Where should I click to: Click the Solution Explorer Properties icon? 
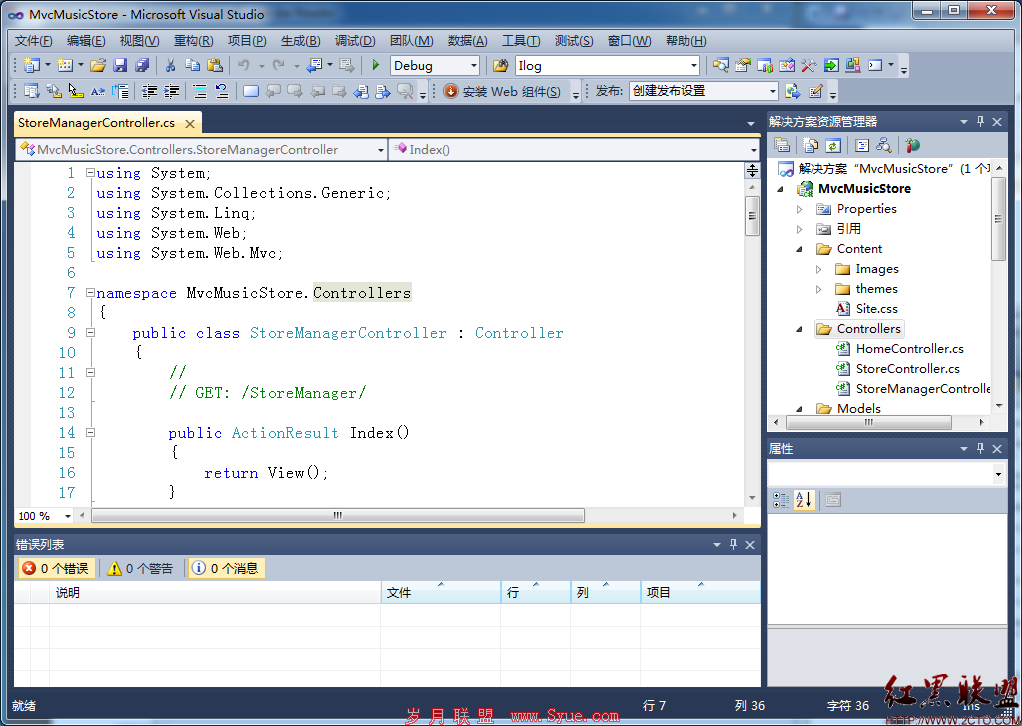pyautogui.click(x=781, y=145)
